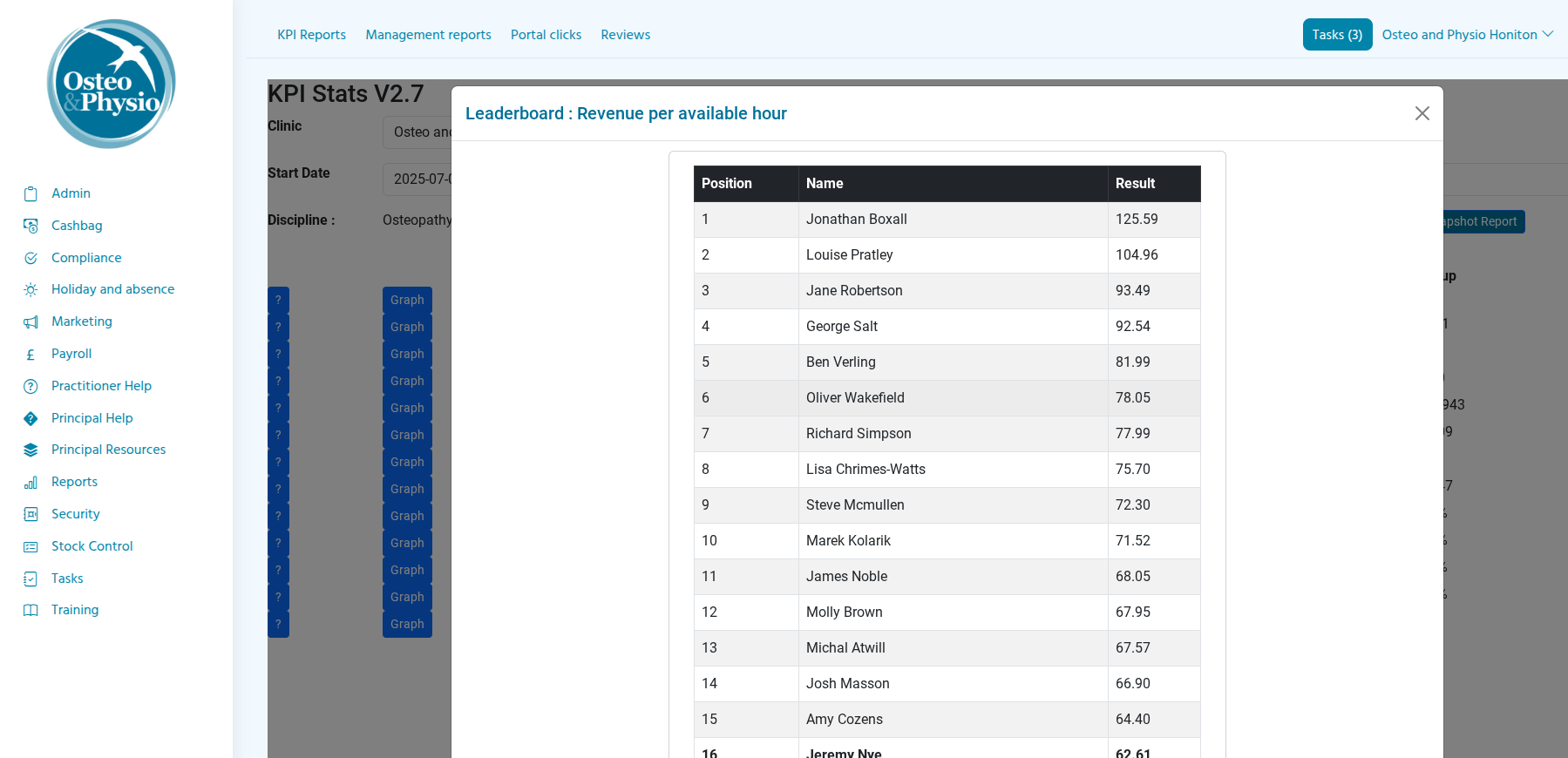Viewport: 1568px width, 758px height.
Task: Click the Osteo & Physio logo
Action: [112, 84]
